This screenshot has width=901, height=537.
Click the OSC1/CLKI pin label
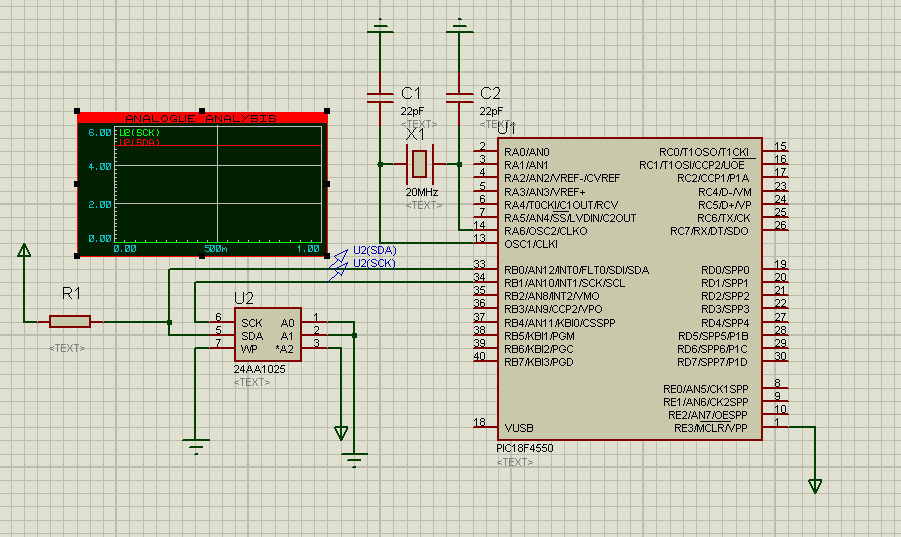pyautogui.click(x=532, y=245)
